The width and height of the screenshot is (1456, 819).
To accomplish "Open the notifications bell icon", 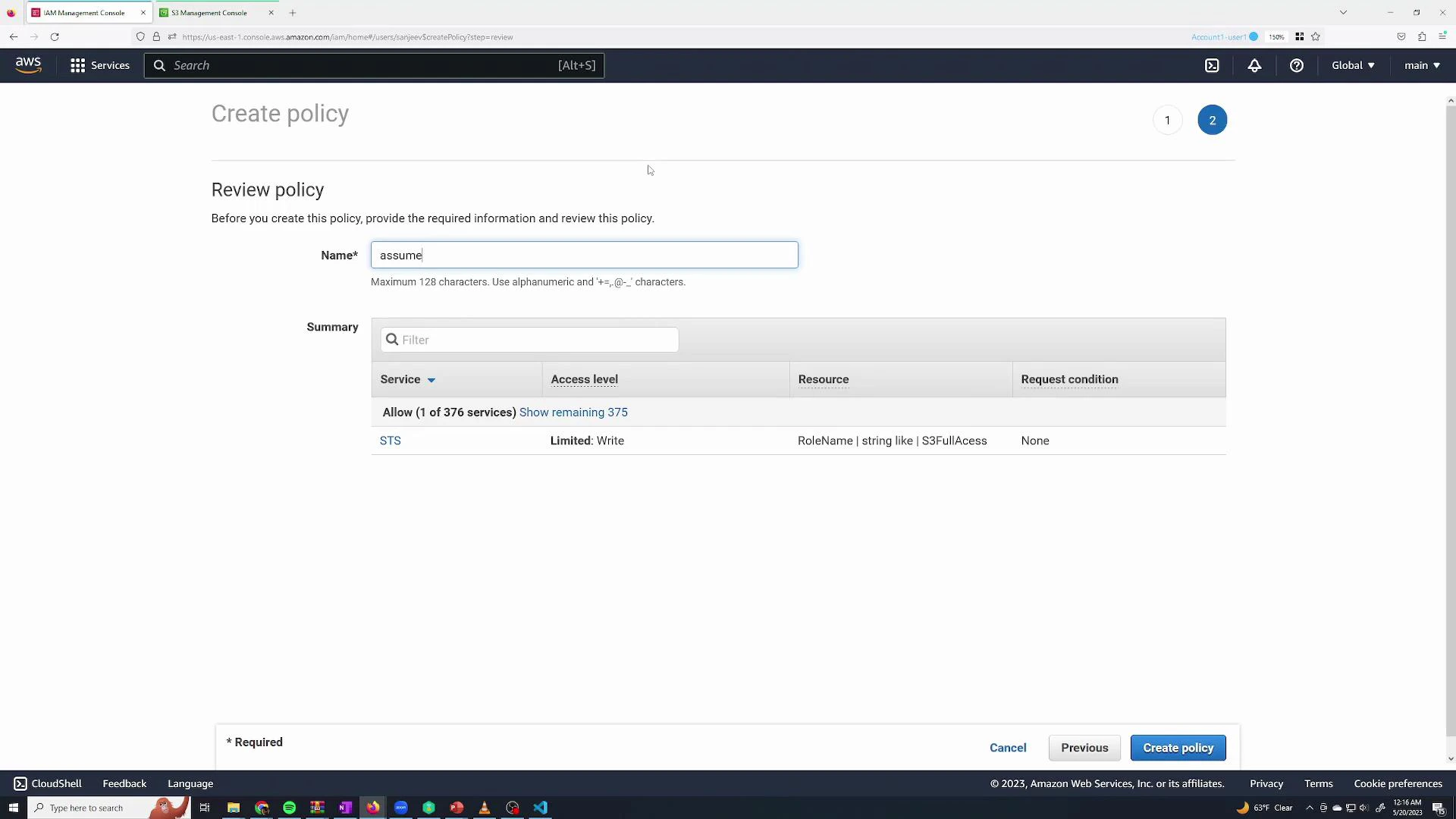I will tap(1254, 65).
